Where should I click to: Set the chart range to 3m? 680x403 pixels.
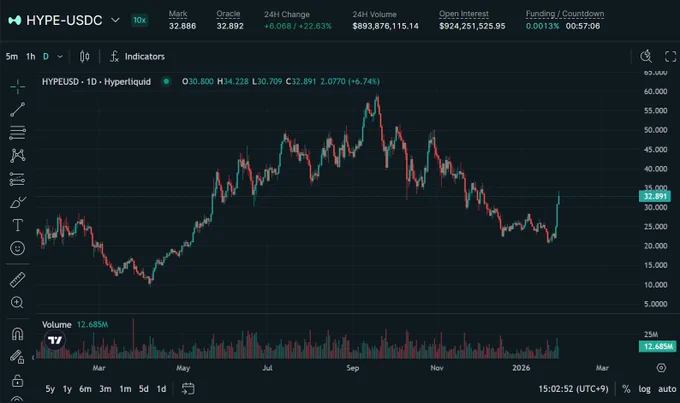[x=105, y=389]
